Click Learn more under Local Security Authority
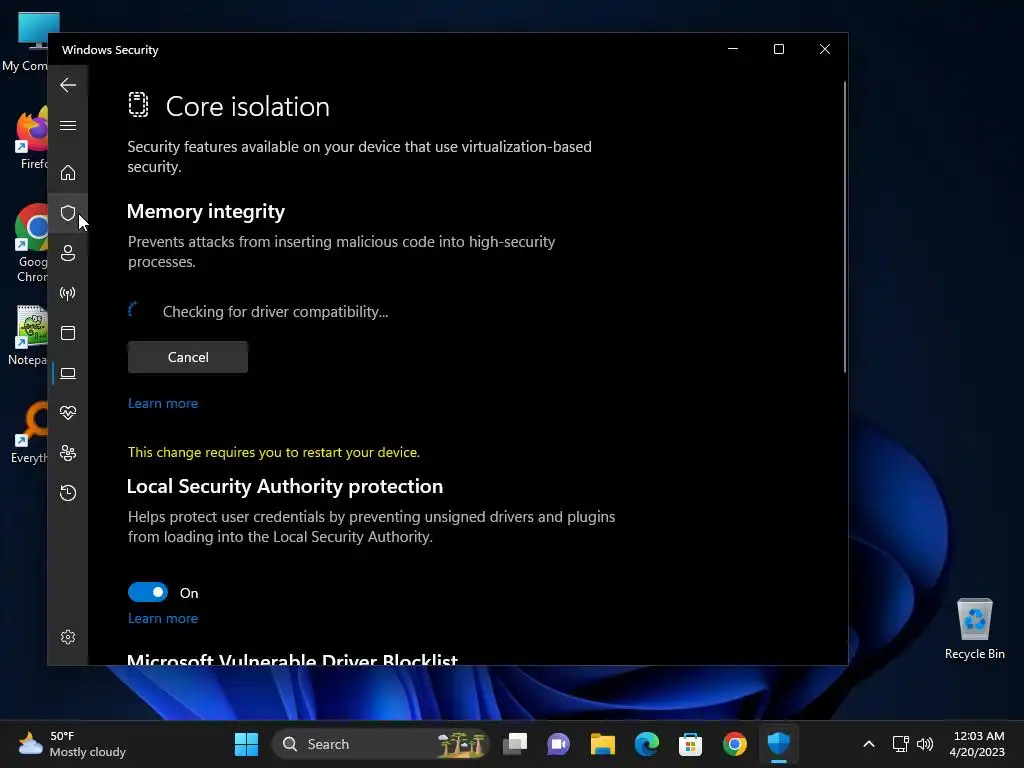This screenshot has width=1024, height=768. [x=163, y=618]
